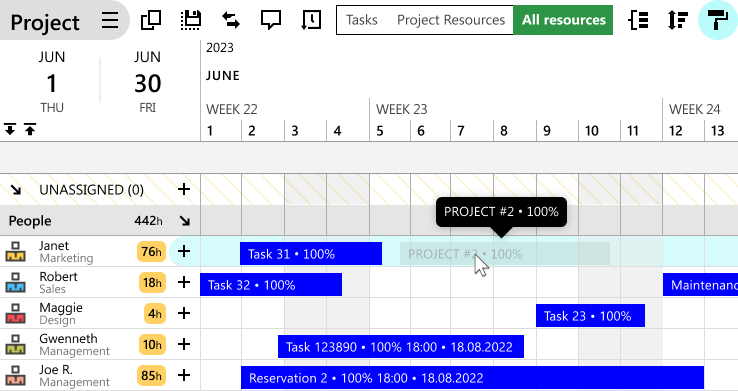
Task: Click the save icon in toolbar
Action: 191,20
